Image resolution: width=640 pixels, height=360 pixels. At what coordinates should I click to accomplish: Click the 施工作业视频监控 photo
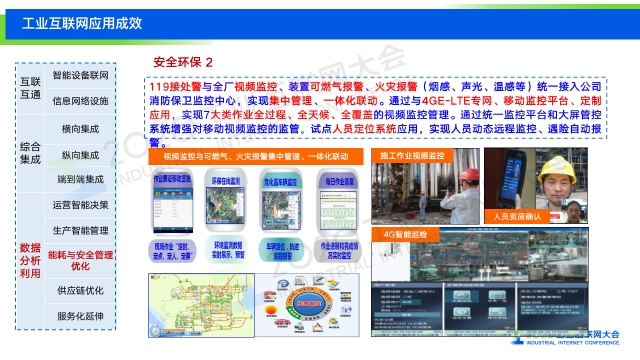[x=425, y=186]
